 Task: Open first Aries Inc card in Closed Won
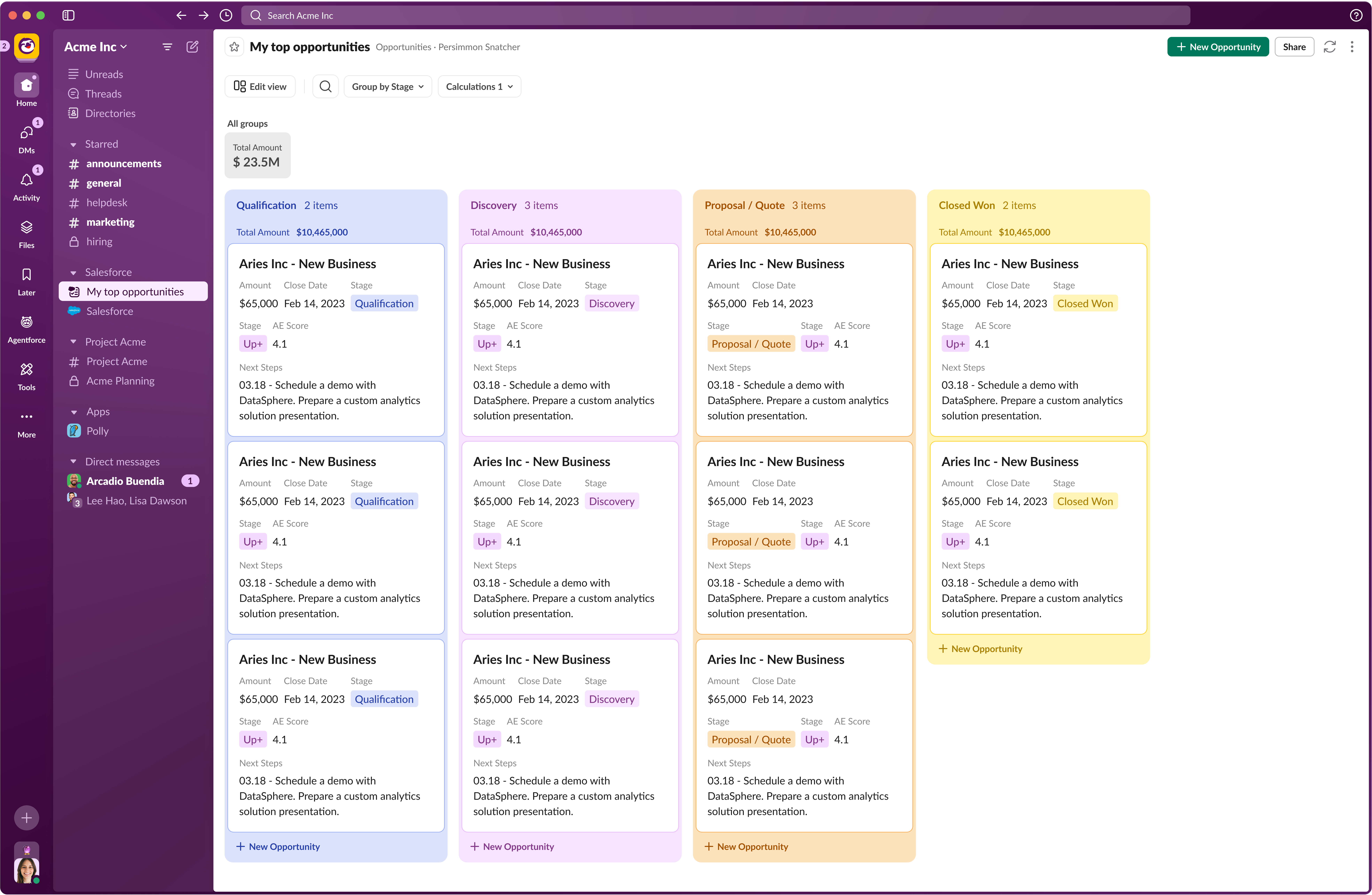1038,340
